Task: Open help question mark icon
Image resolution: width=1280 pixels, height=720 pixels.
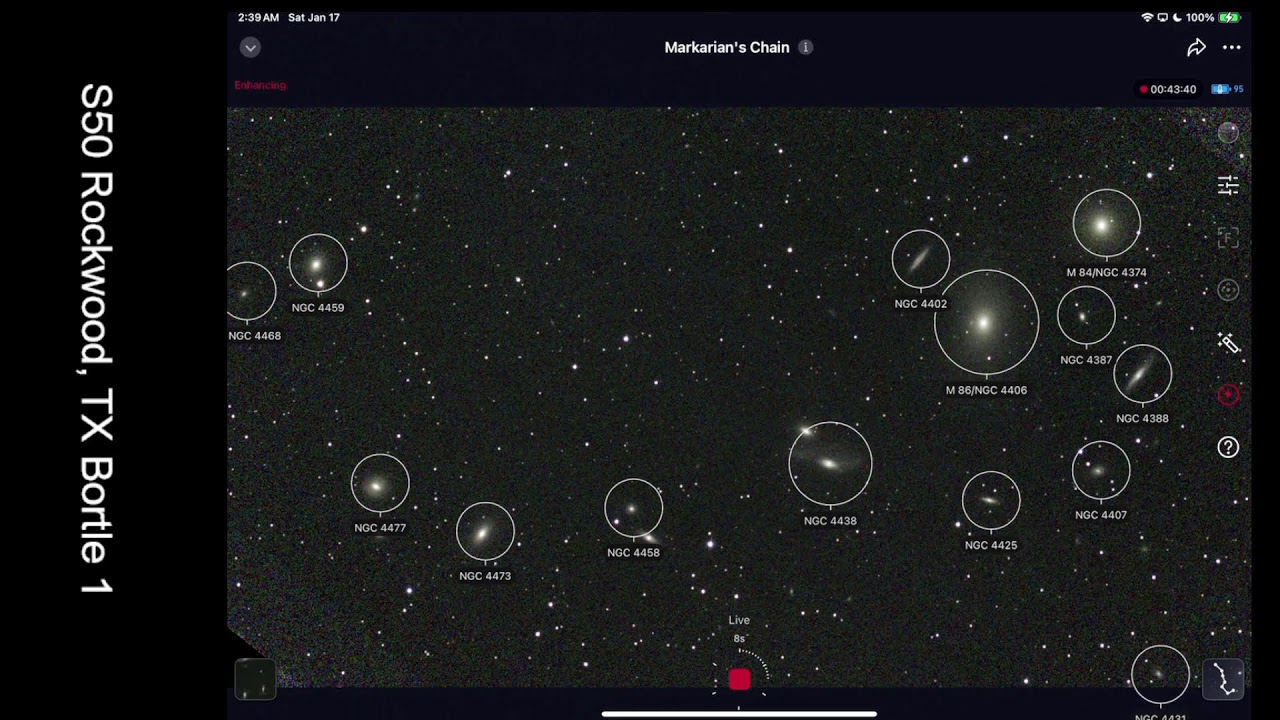Action: pyautogui.click(x=1228, y=447)
